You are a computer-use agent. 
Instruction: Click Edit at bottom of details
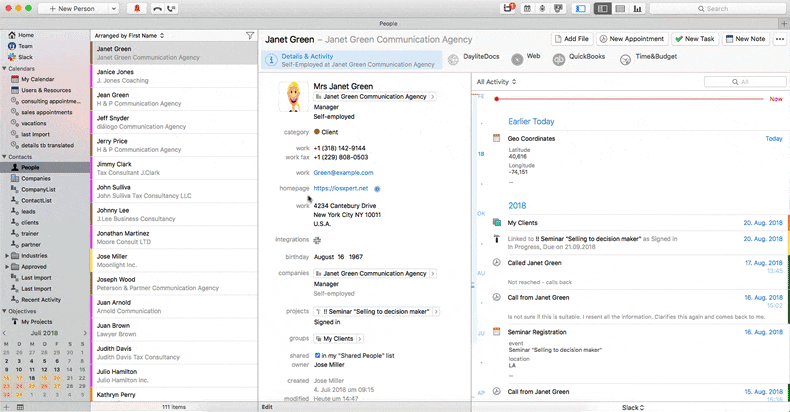point(267,407)
